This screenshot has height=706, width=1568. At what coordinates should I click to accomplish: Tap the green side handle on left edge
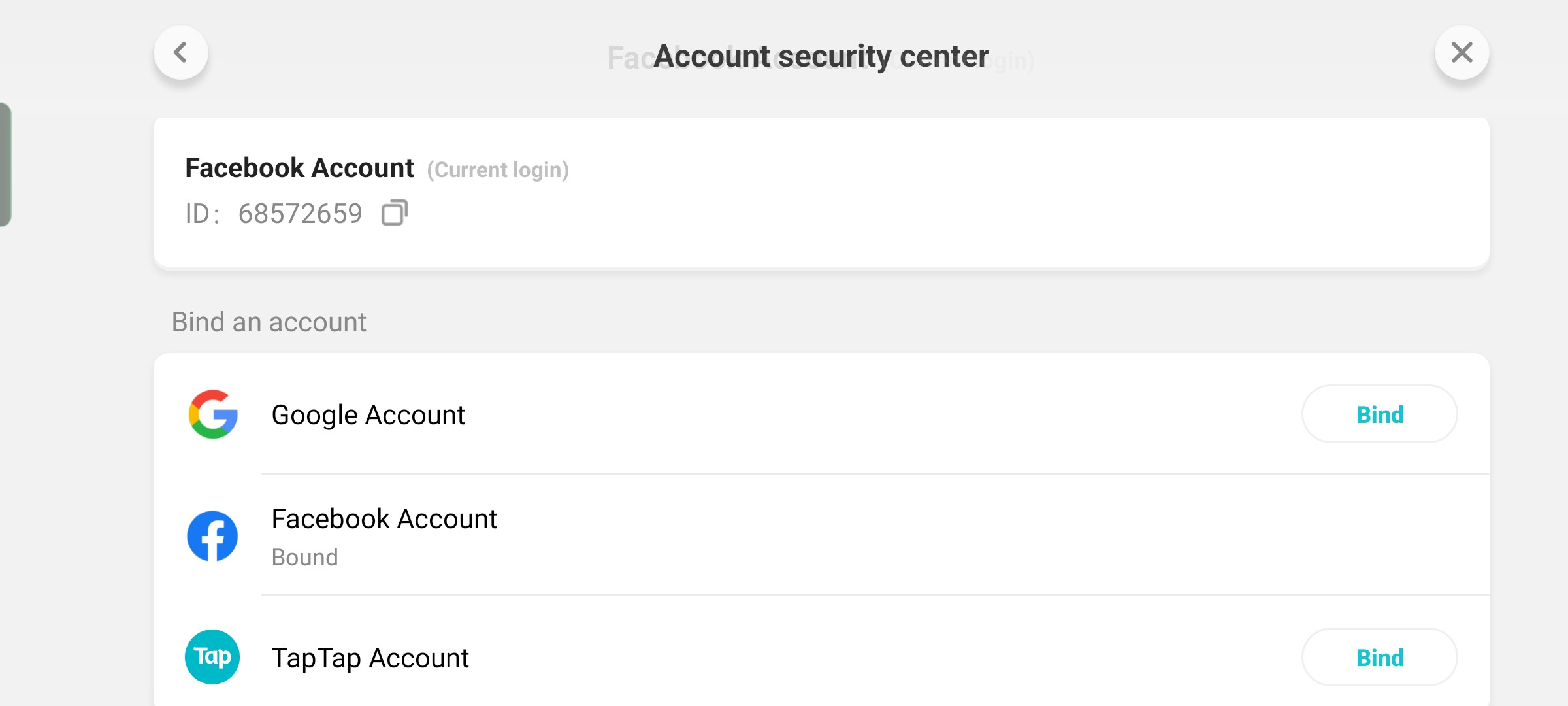(5, 165)
